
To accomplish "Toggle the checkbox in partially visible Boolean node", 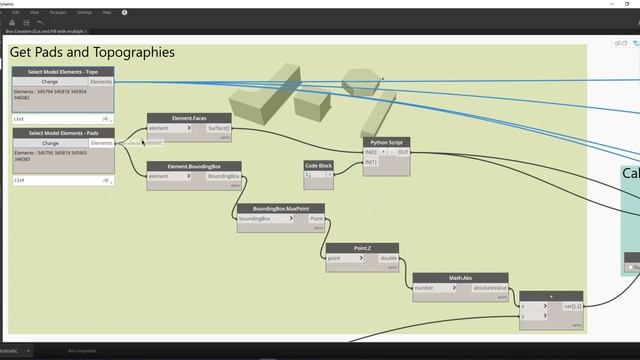I will (631, 267).
